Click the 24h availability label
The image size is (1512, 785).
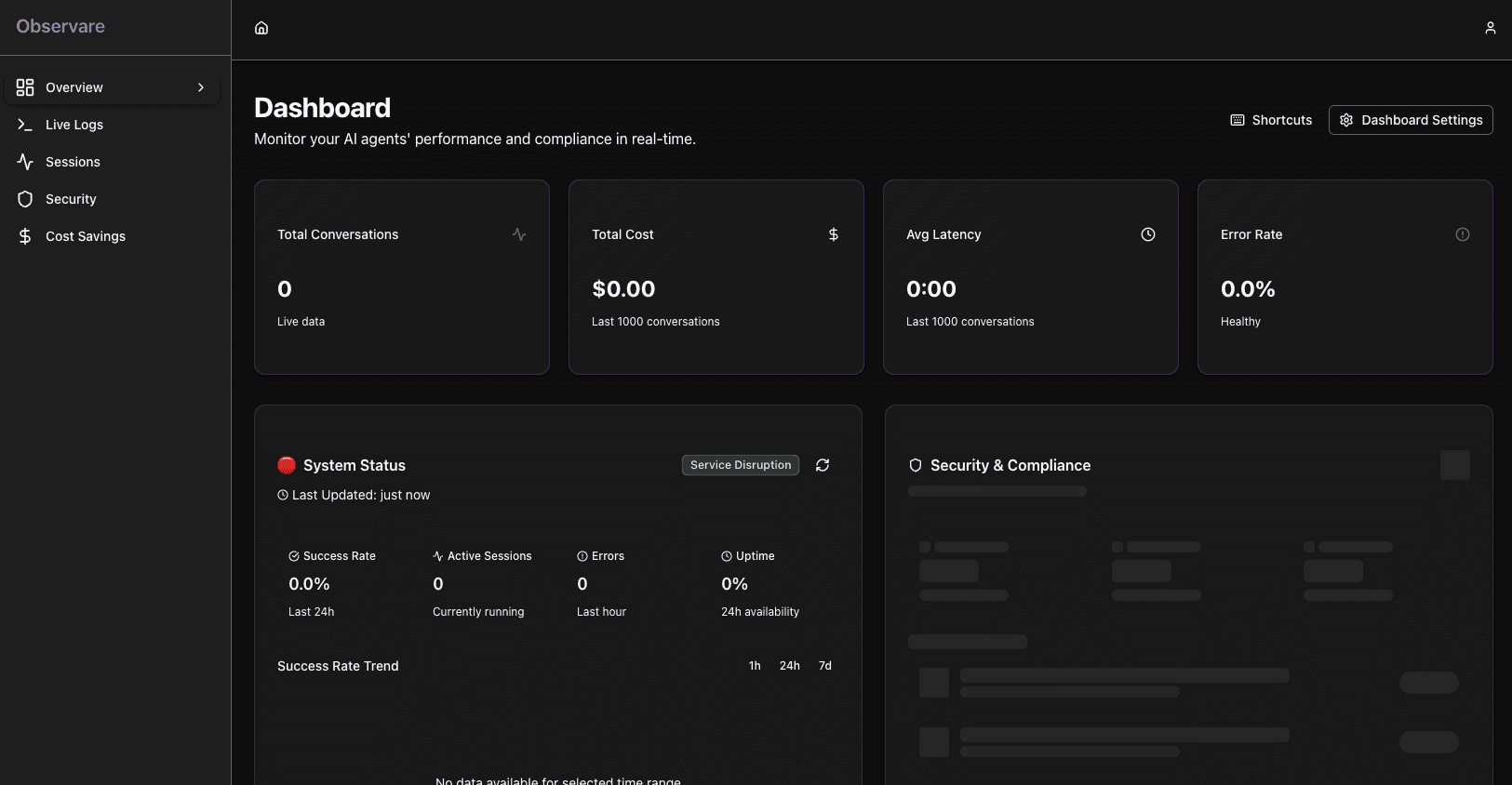pos(760,612)
